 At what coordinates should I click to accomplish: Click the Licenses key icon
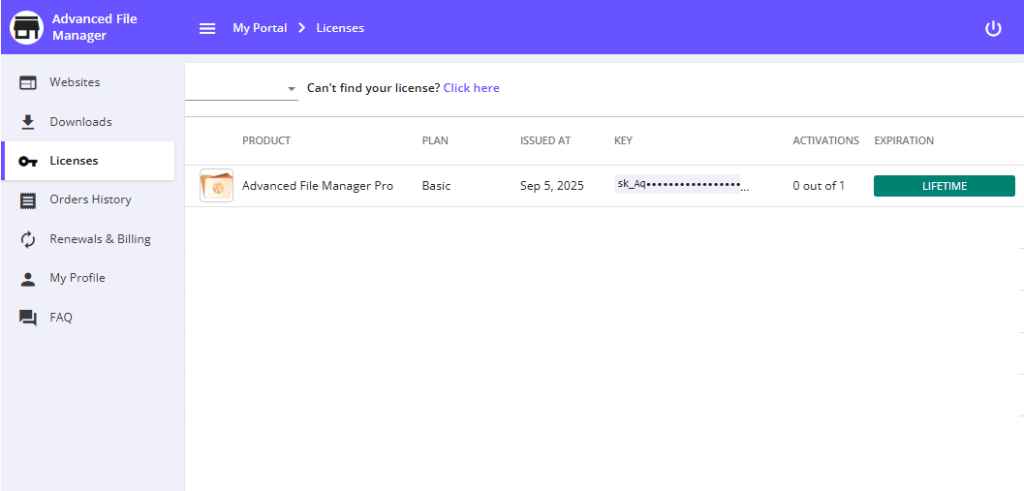pyautogui.click(x=27, y=161)
